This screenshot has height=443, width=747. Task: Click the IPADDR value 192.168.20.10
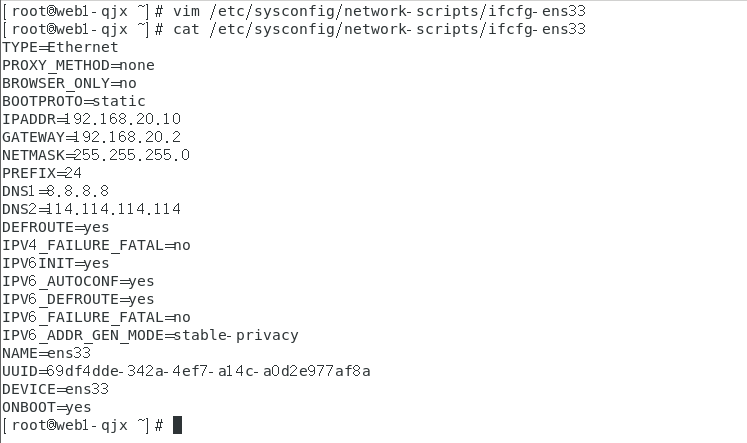pyautogui.click(x=128, y=119)
